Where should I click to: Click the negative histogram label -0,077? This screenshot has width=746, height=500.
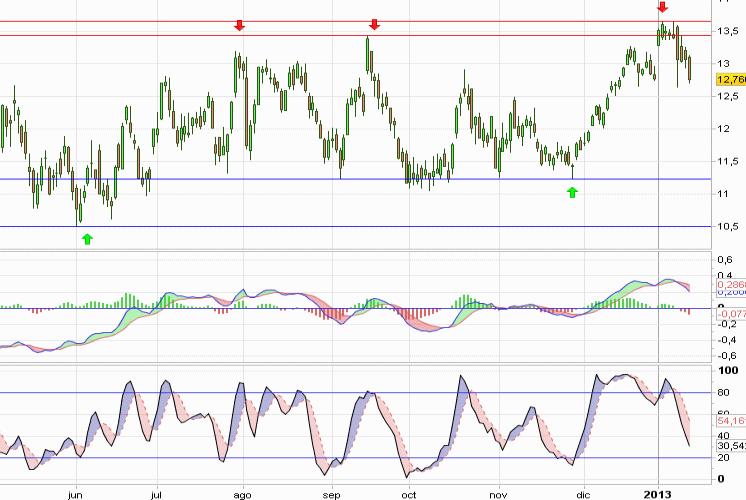pyautogui.click(x=730, y=313)
